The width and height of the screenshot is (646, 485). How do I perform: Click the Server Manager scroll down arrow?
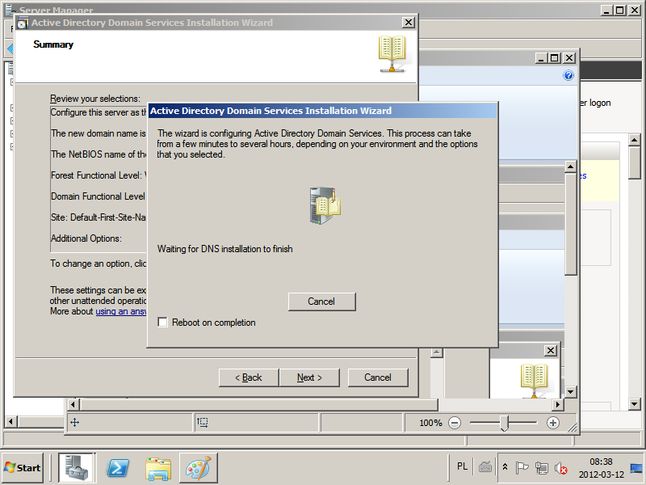click(x=634, y=404)
